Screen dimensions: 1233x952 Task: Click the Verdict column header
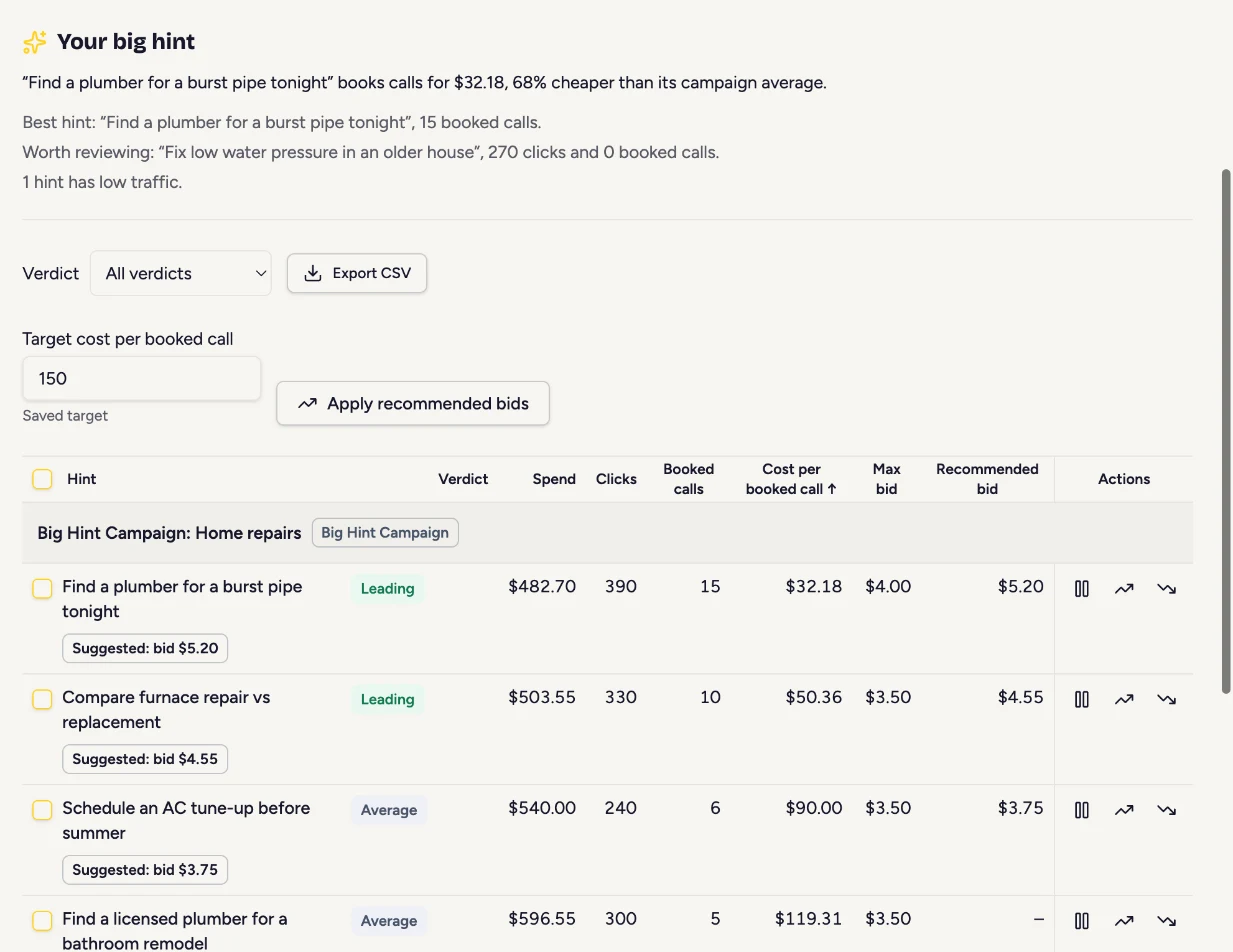tap(463, 479)
